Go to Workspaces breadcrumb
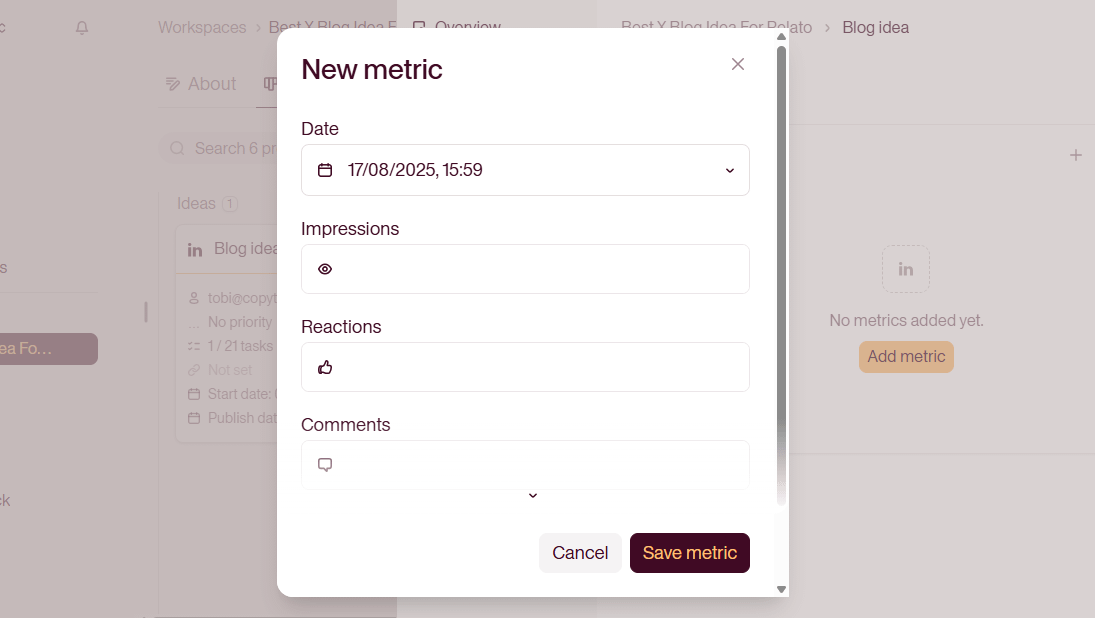1095x618 pixels. 202,28
